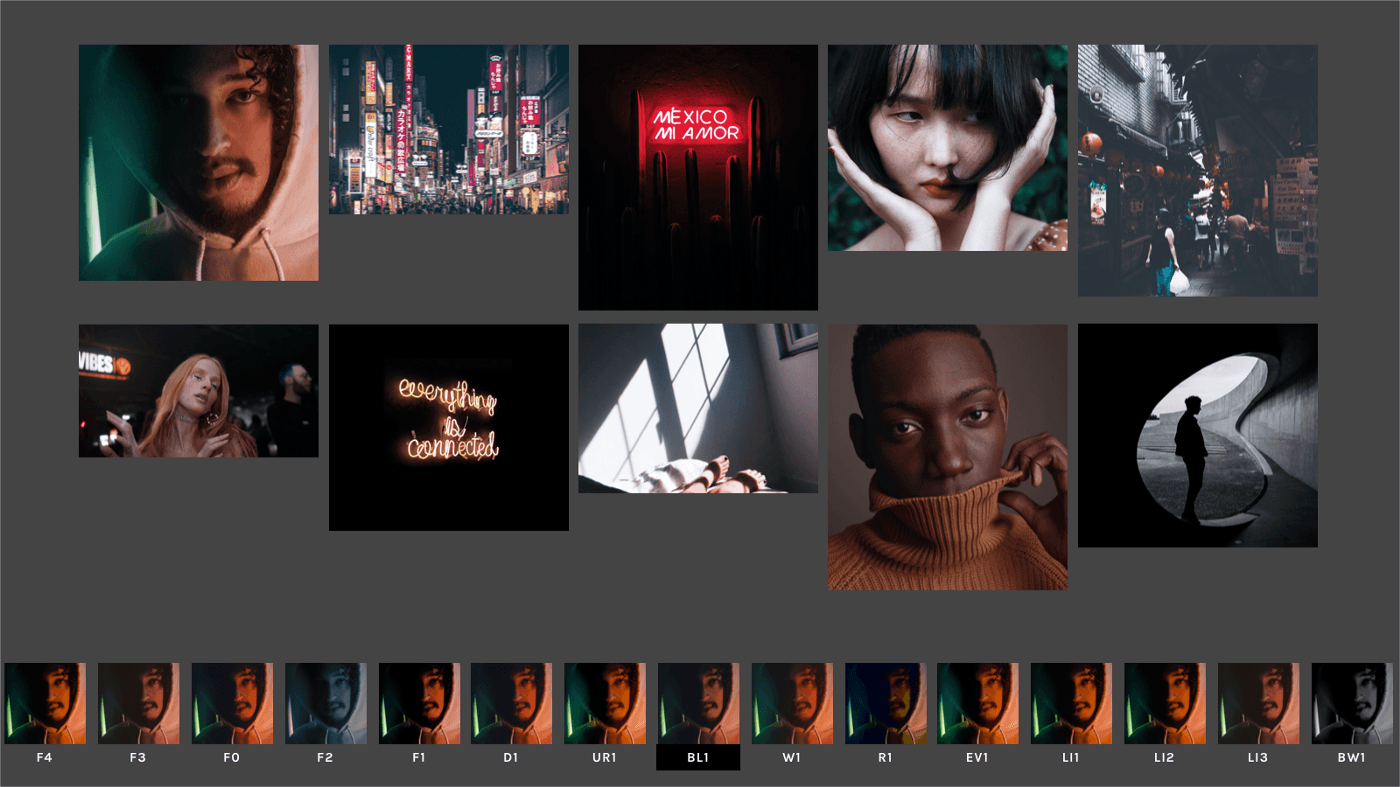Click the BW1 filter label text

[x=1351, y=758]
